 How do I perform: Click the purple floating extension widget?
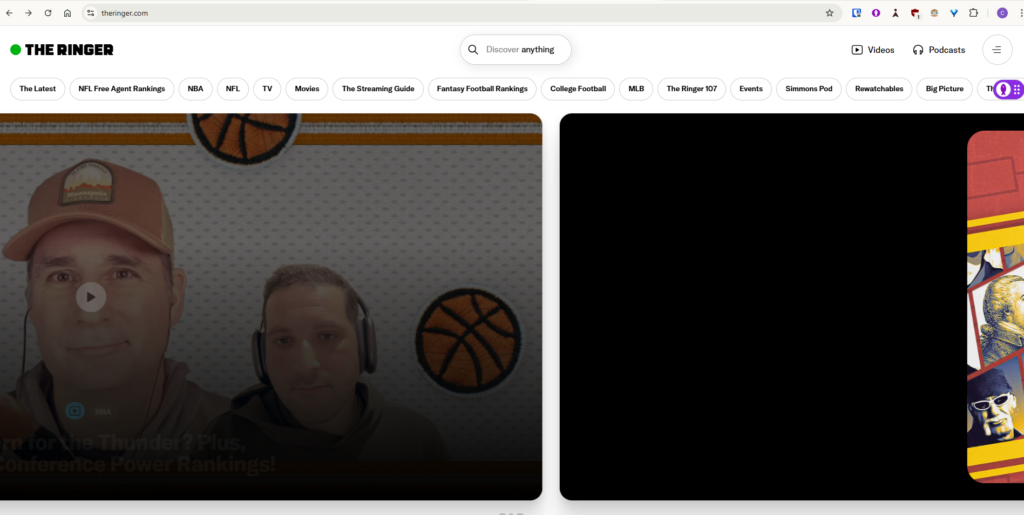(1006, 89)
